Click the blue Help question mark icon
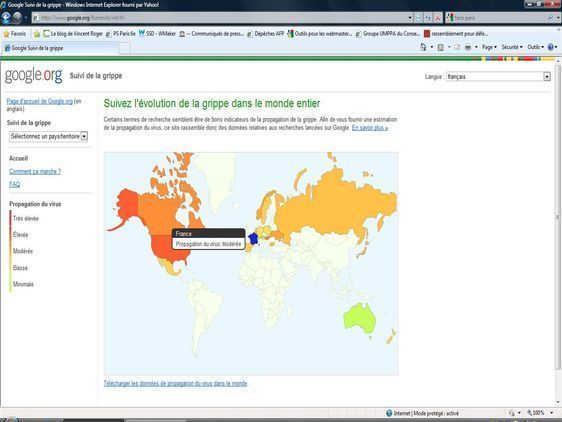Screen dimensions: 562x422 (x=551, y=47)
